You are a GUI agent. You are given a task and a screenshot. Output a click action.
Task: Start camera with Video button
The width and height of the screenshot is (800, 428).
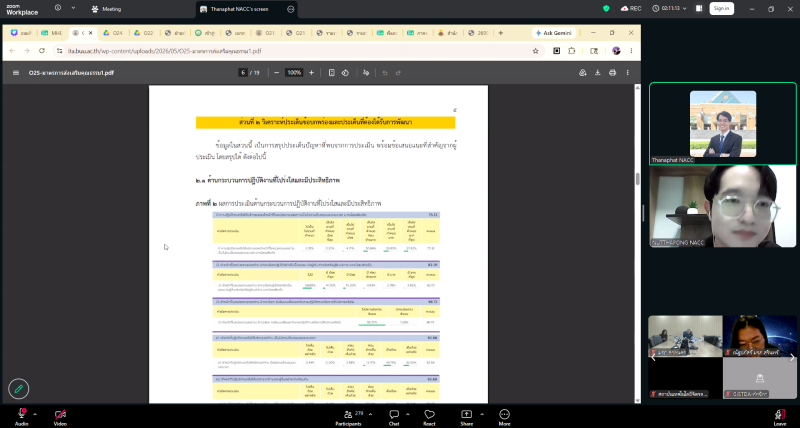[x=60, y=417]
